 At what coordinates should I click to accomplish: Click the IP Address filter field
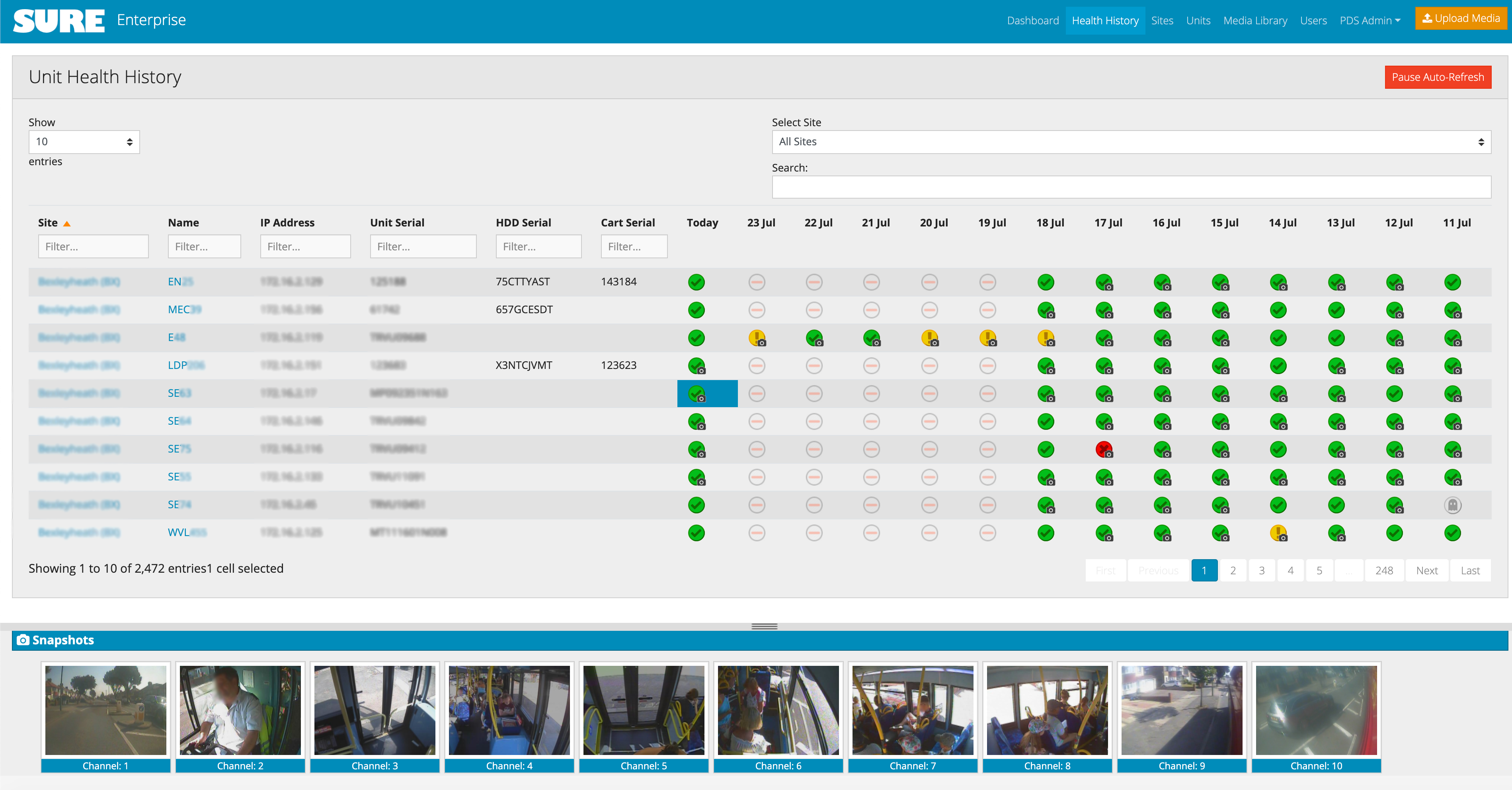pos(305,246)
